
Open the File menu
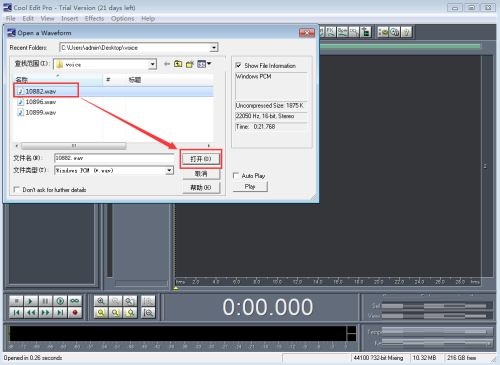click(11, 18)
